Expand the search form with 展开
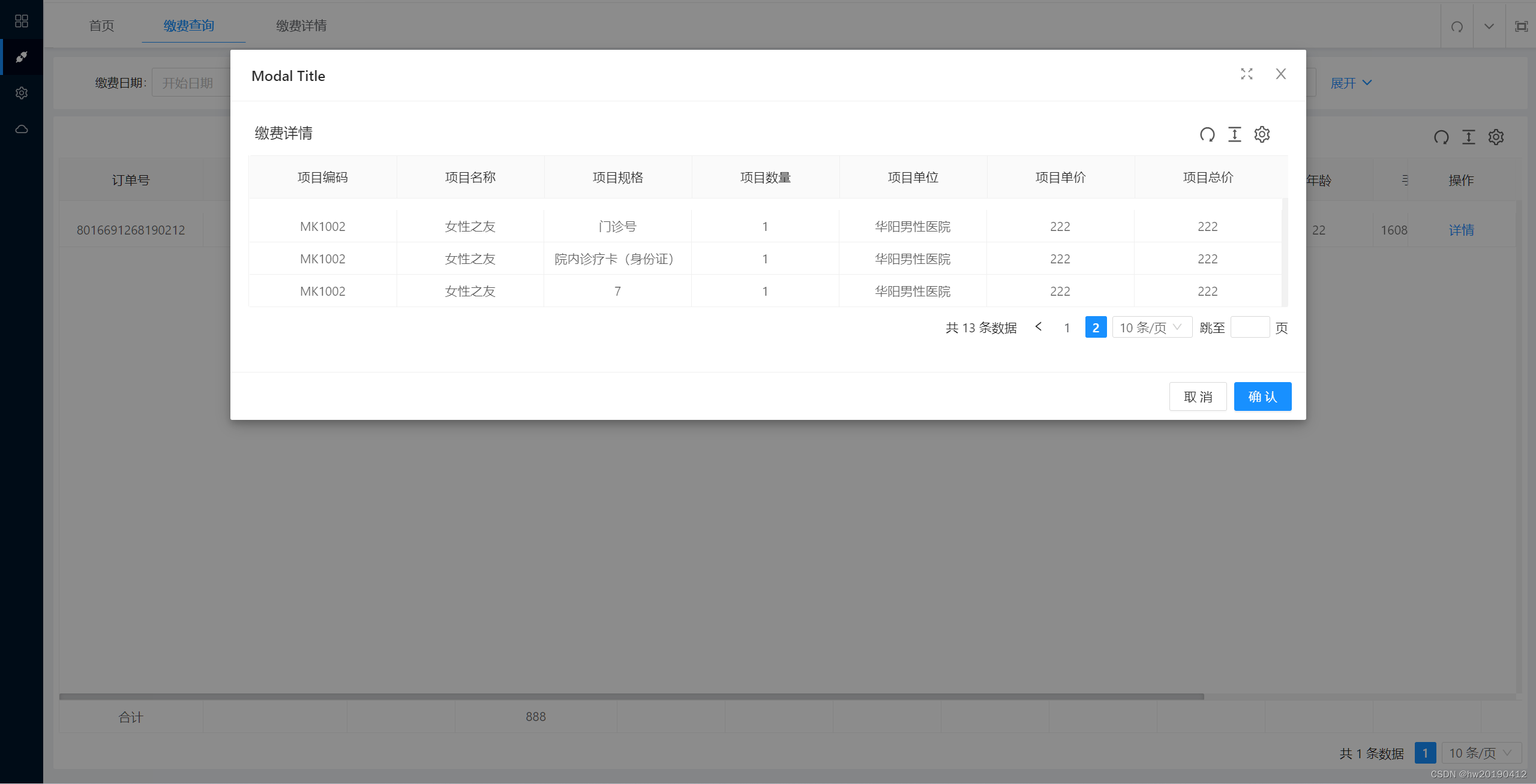The image size is (1536, 784). coord(1351,83)
